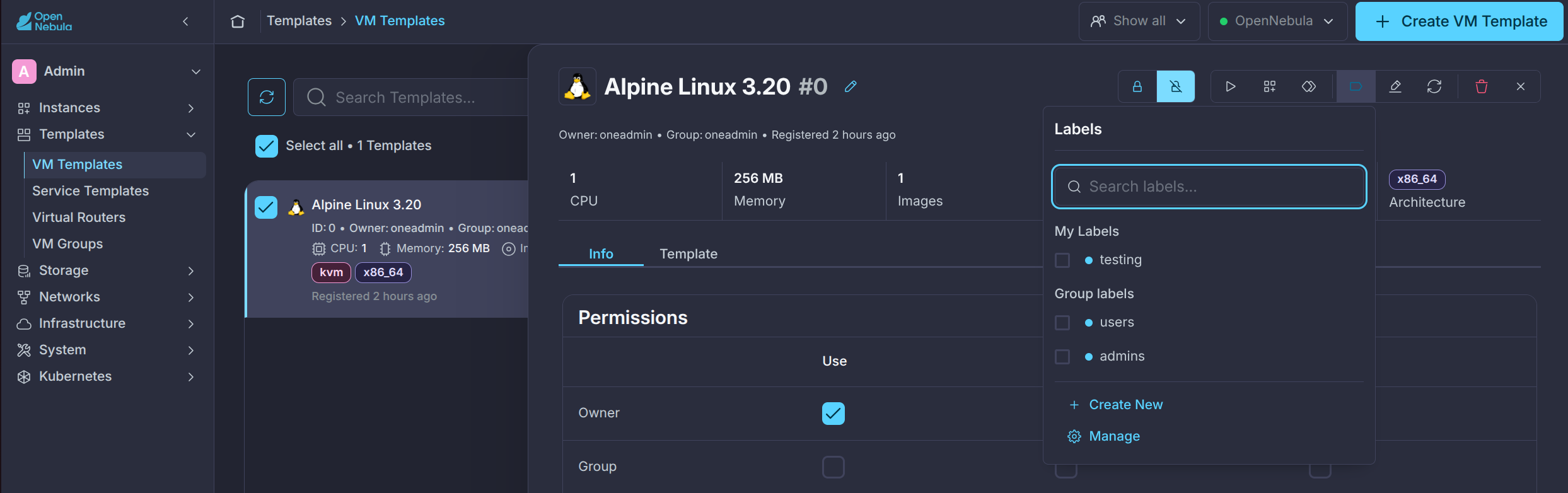1568x493 pixels.
Task: Click the kvm tag on the template card
Action: (x=332, y=272)
